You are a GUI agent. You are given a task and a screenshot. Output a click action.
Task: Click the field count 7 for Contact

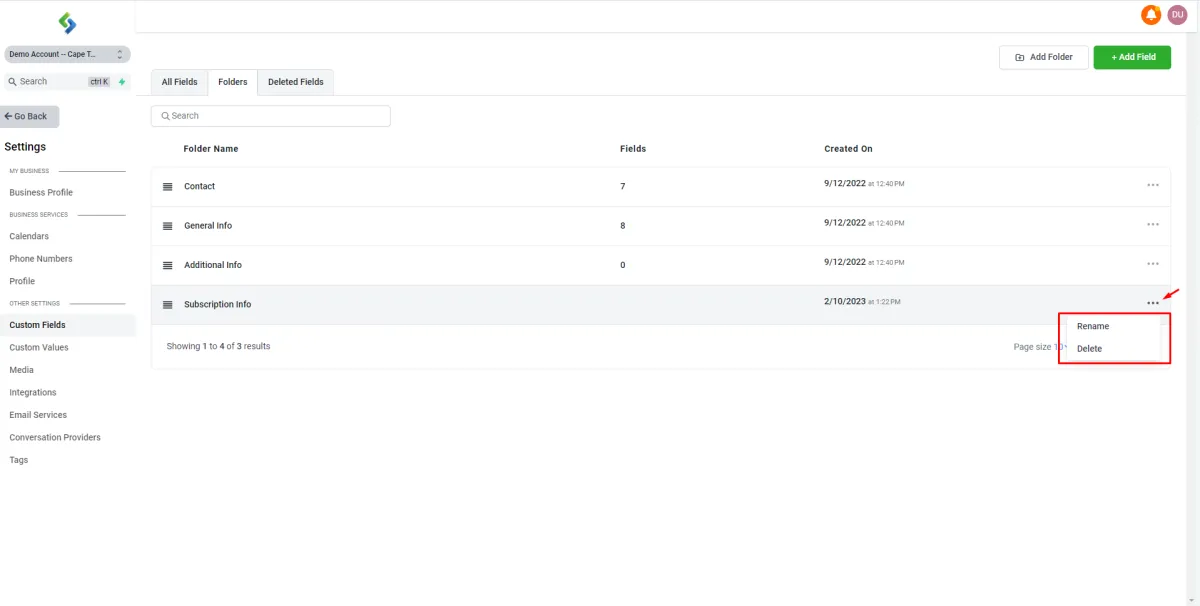(x=623, y=187)
